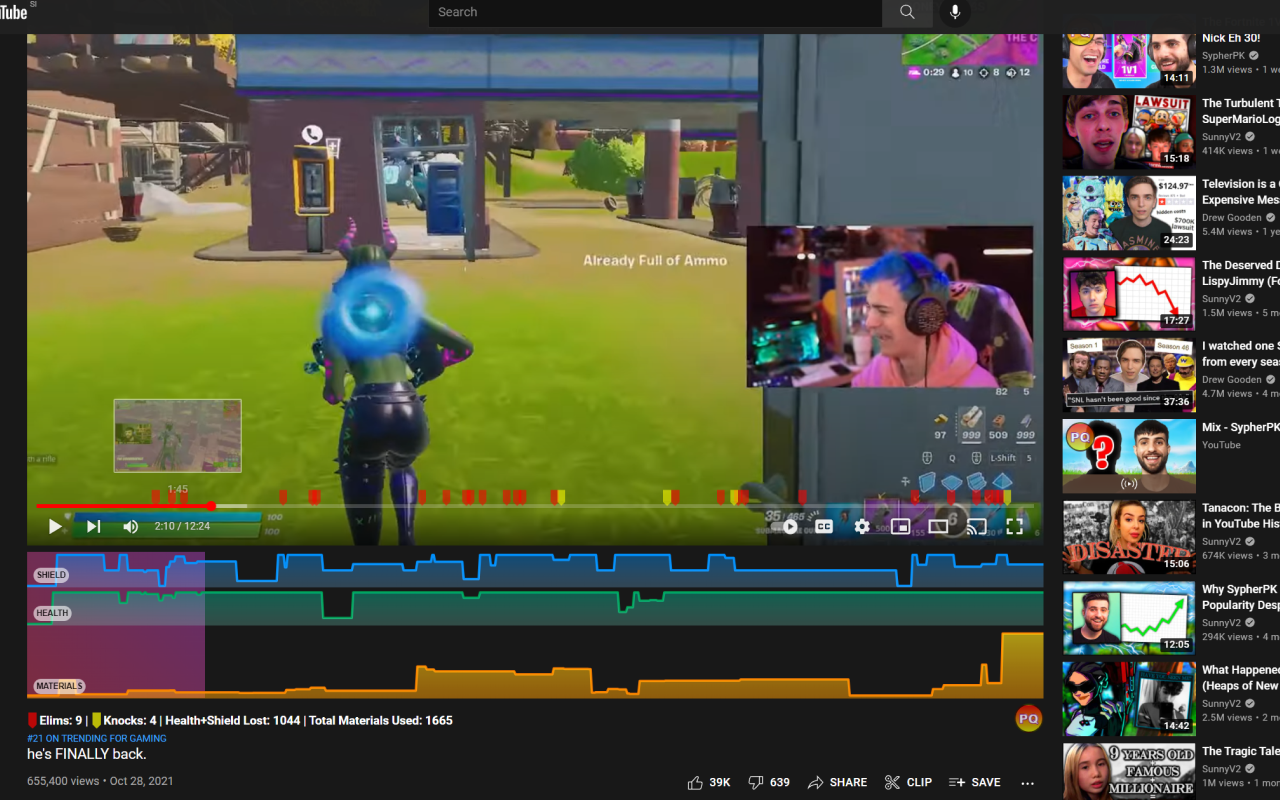
Task: Open the more actions ellipsis menu
Action: pos(1027,782)
